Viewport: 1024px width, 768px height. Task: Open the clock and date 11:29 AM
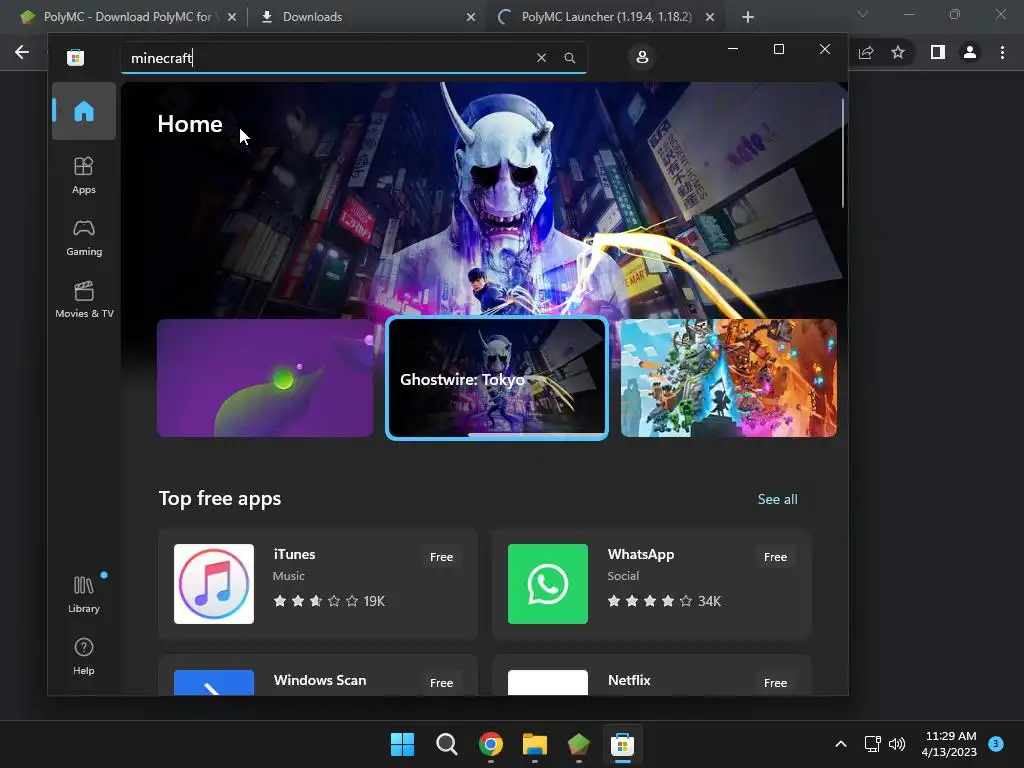coord(949,744)
